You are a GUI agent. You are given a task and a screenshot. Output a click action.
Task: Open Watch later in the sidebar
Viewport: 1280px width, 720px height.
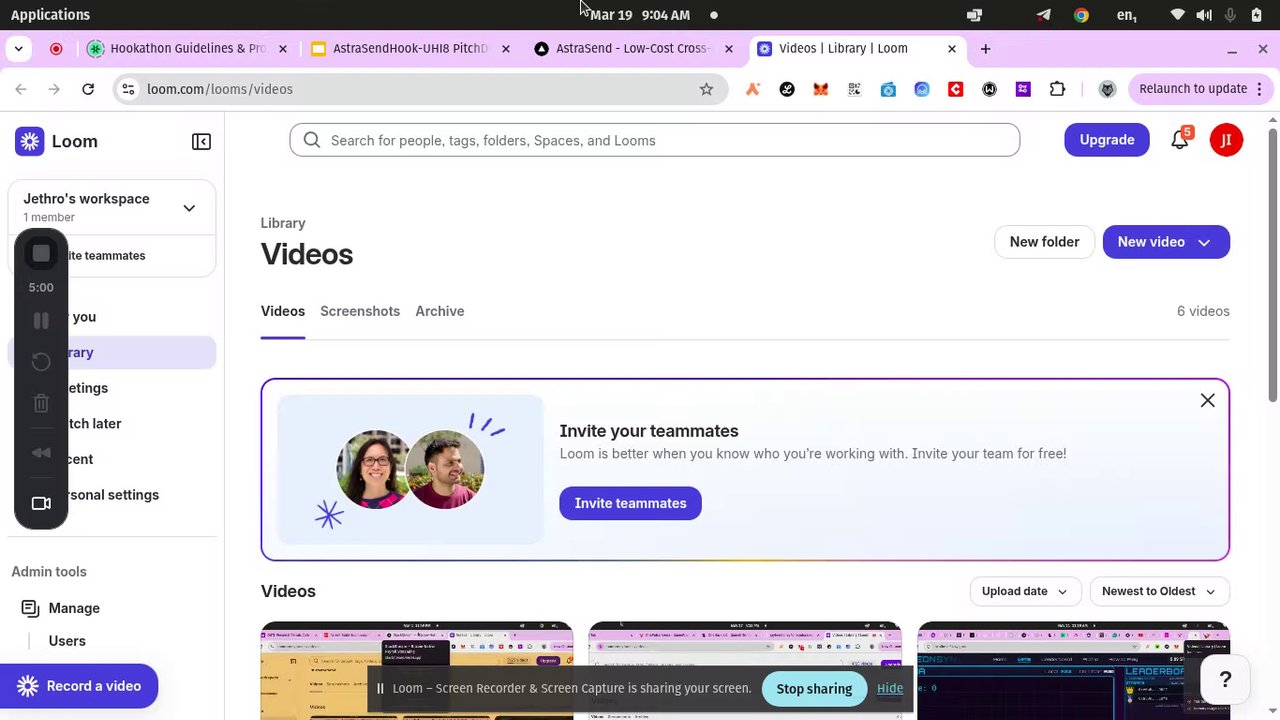tap(112, 424)
